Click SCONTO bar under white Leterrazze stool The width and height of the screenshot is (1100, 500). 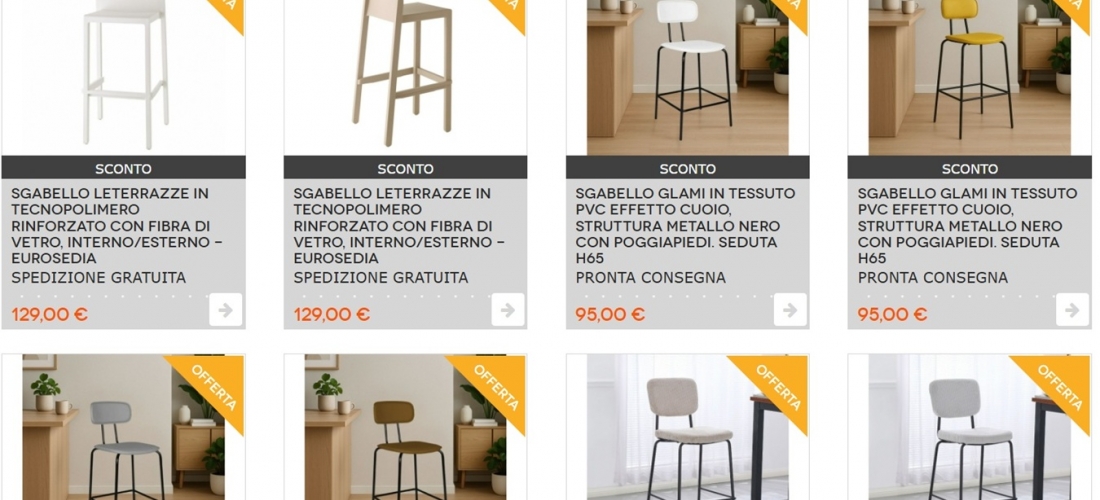tap(123, 168)
